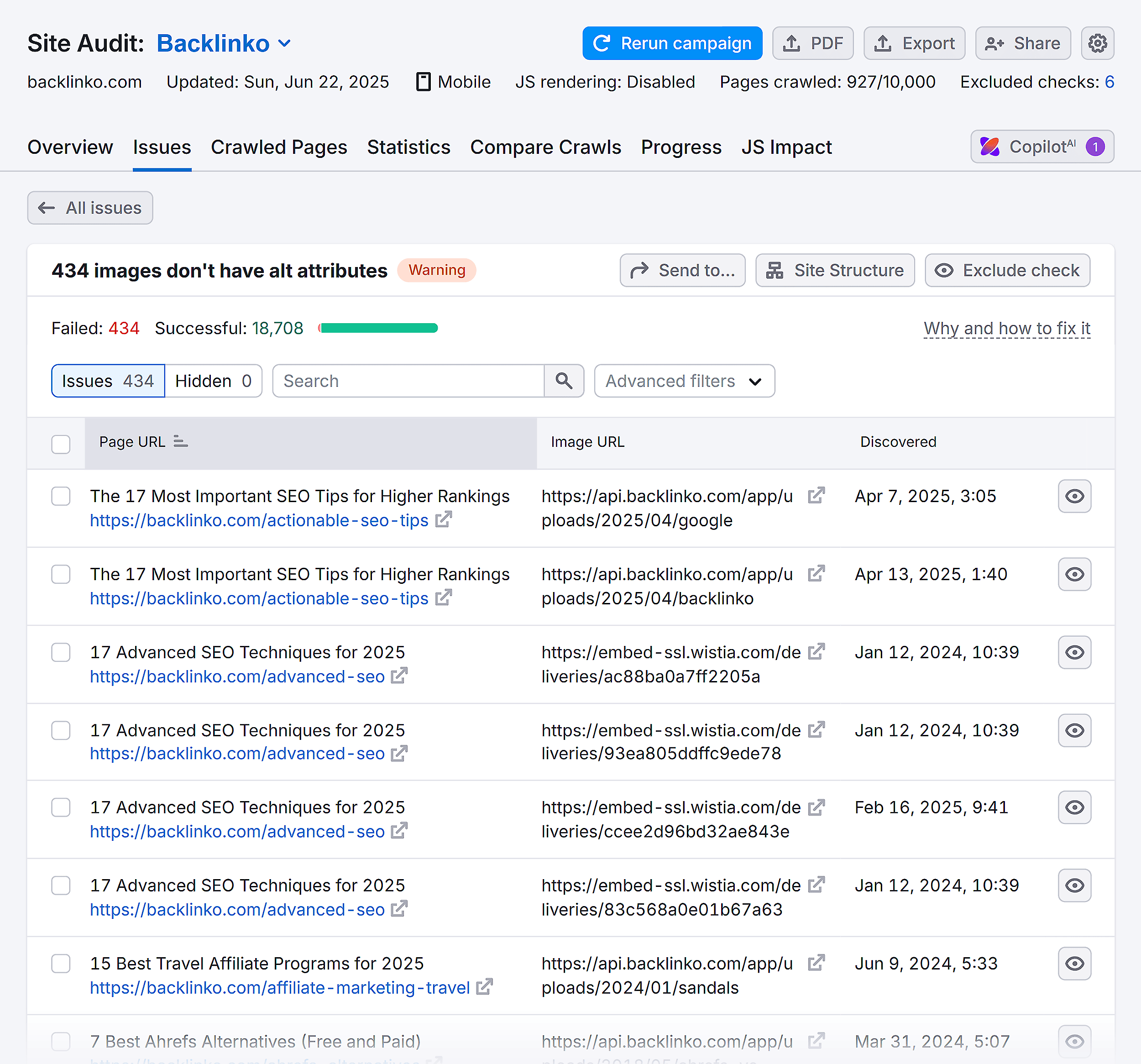Screen dimensions: 1141x1064
Task: Open external icon by advanced-seo in Feb 16 row
Action: 399,831
